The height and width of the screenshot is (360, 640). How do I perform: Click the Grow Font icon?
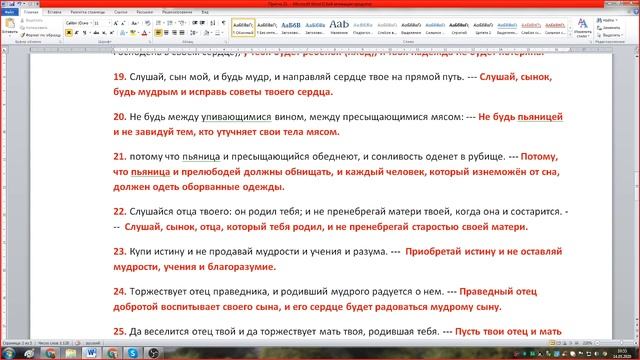pyautogui.click(x=116, y=23)
